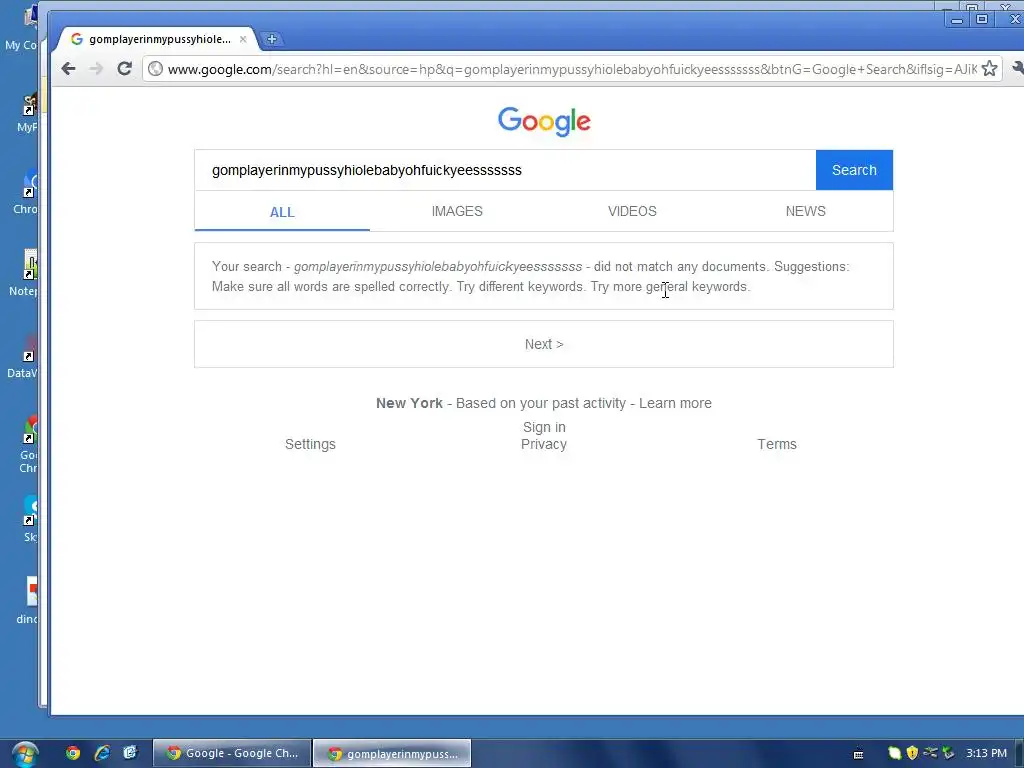Click the 'did not match any documents' message
This screenshot has width=1024, height=768.
click(x=680, y=266)
